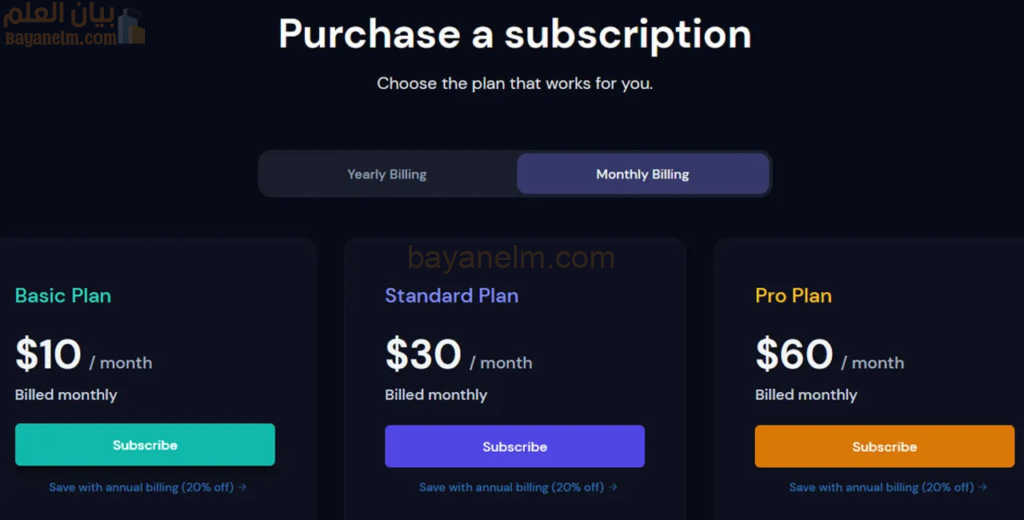
Task: Follow Standard Plan annual billing savings link
Action: [x=511, y=487]
